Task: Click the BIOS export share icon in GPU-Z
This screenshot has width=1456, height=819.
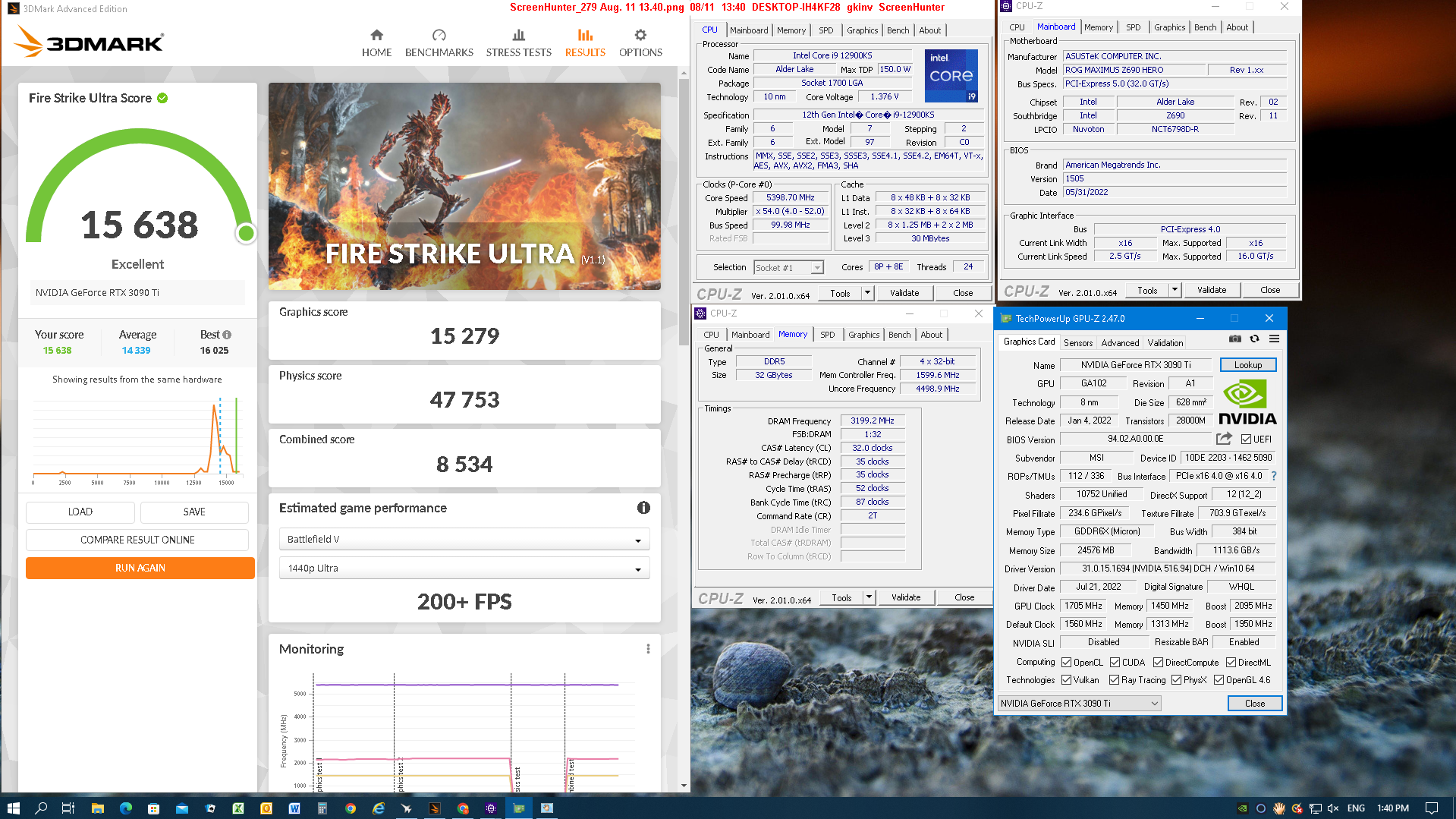Action: [1224, 439]
